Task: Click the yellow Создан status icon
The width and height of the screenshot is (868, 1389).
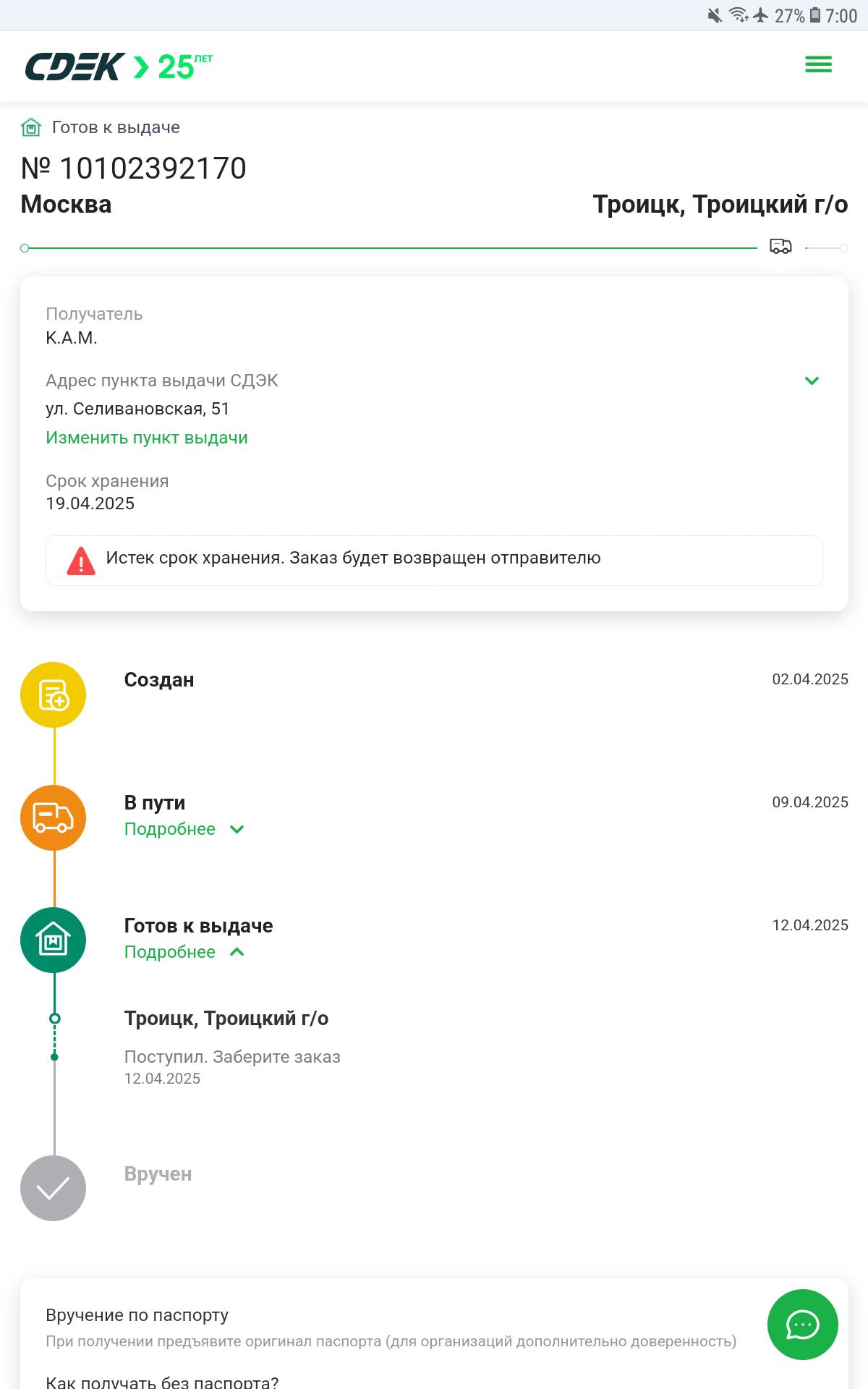Action: (54, 694)
